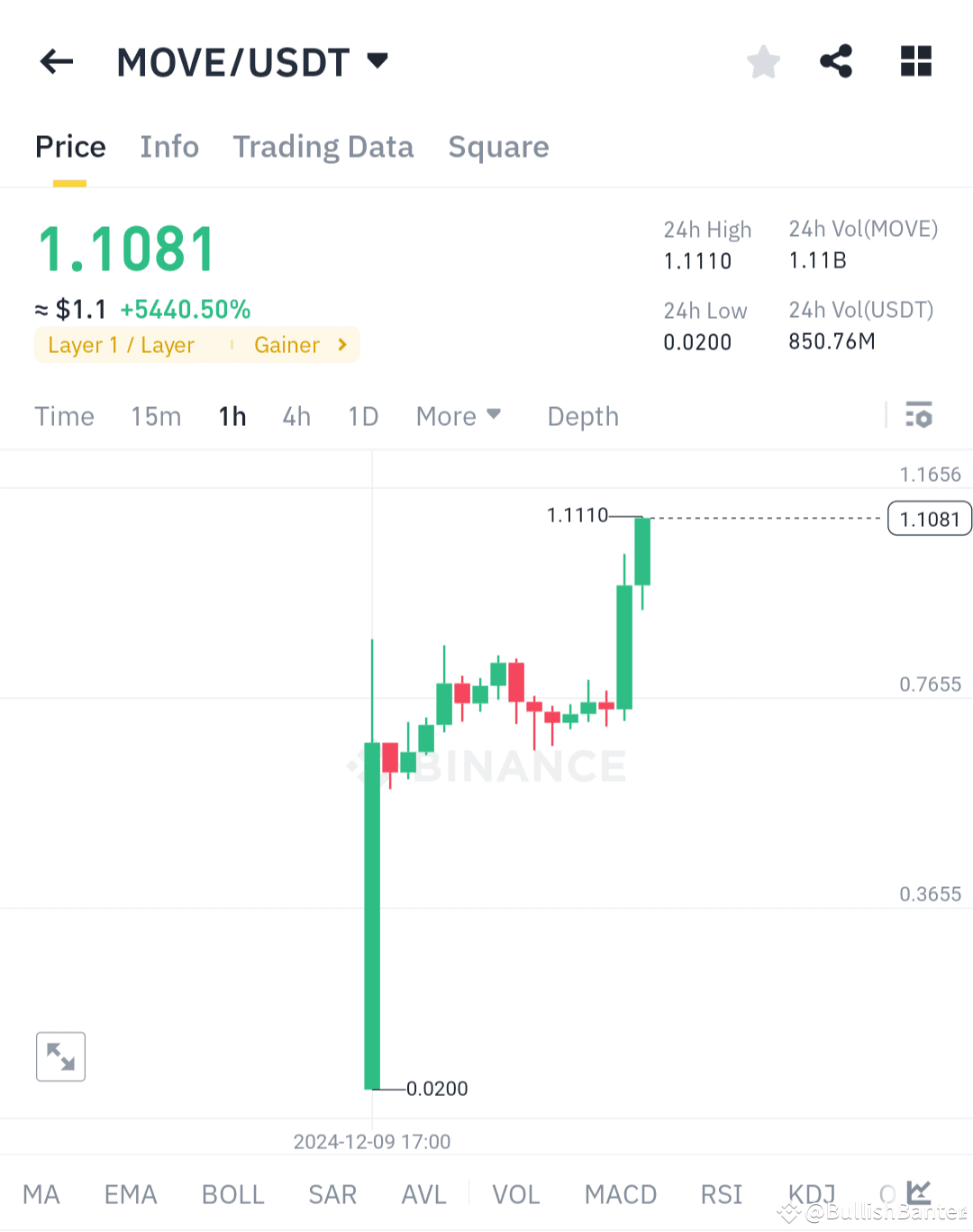Add MOVE/USDT to favorites via star icon
973x1232 pixels.
point(763,61)
